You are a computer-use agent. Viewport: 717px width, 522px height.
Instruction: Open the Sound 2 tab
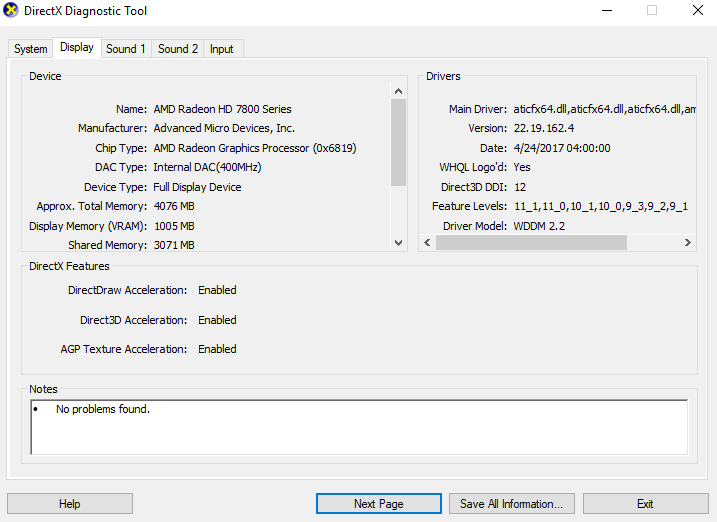(x=178, y=49)
